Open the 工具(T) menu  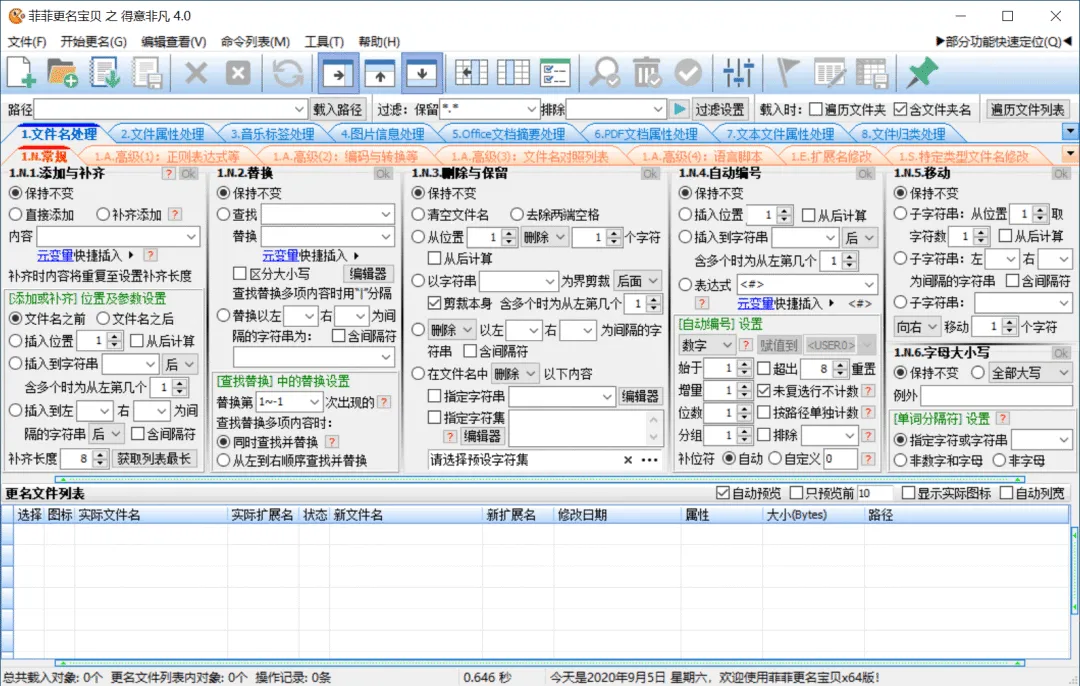coord(323,41)
